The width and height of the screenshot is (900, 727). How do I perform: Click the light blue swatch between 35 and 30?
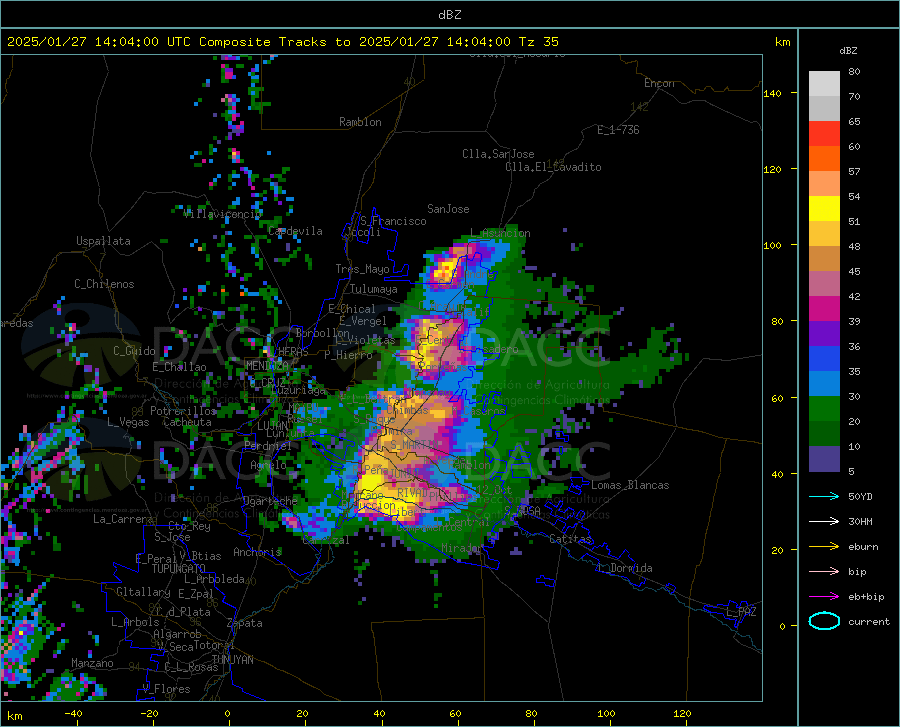[824, 384]
